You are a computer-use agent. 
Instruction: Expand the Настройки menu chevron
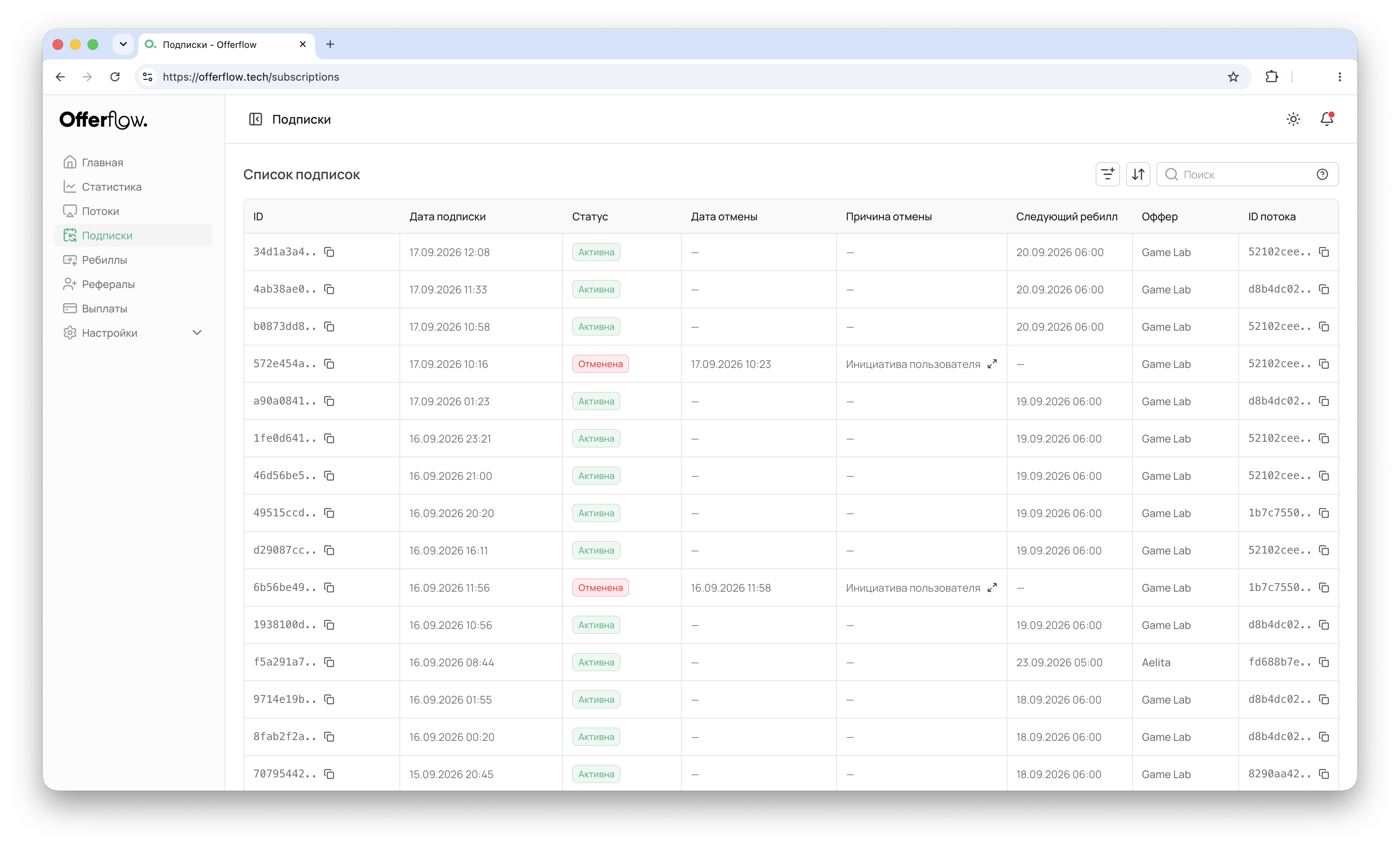pos(197,333)
